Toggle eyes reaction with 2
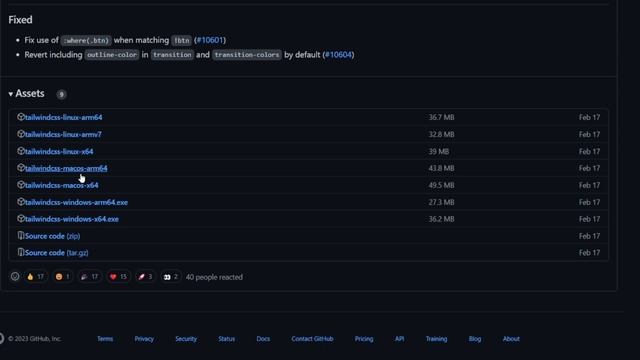Screen dimensions: 640x360 pyautogui.click(x=170, y=277)
